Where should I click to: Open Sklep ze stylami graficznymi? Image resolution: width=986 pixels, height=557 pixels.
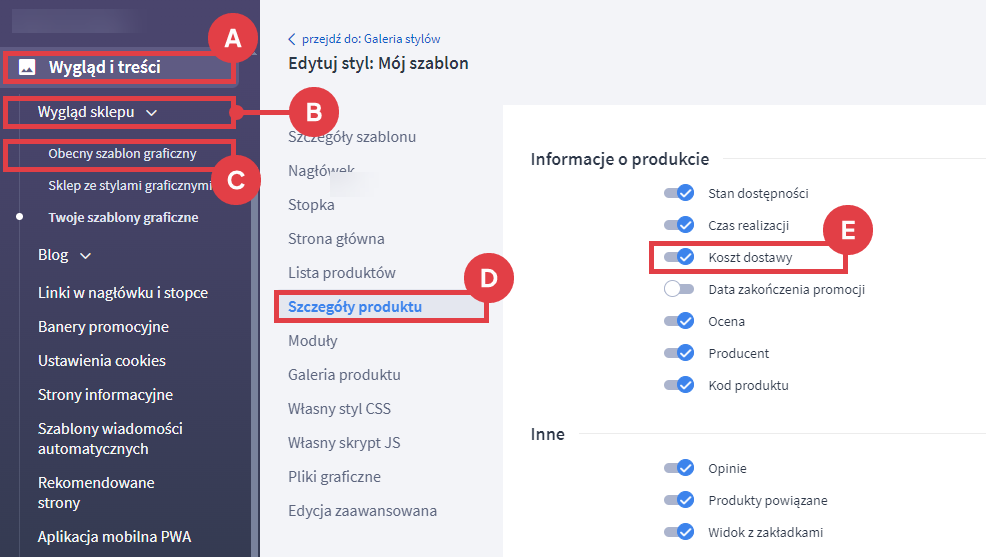(x=130, y=185)
